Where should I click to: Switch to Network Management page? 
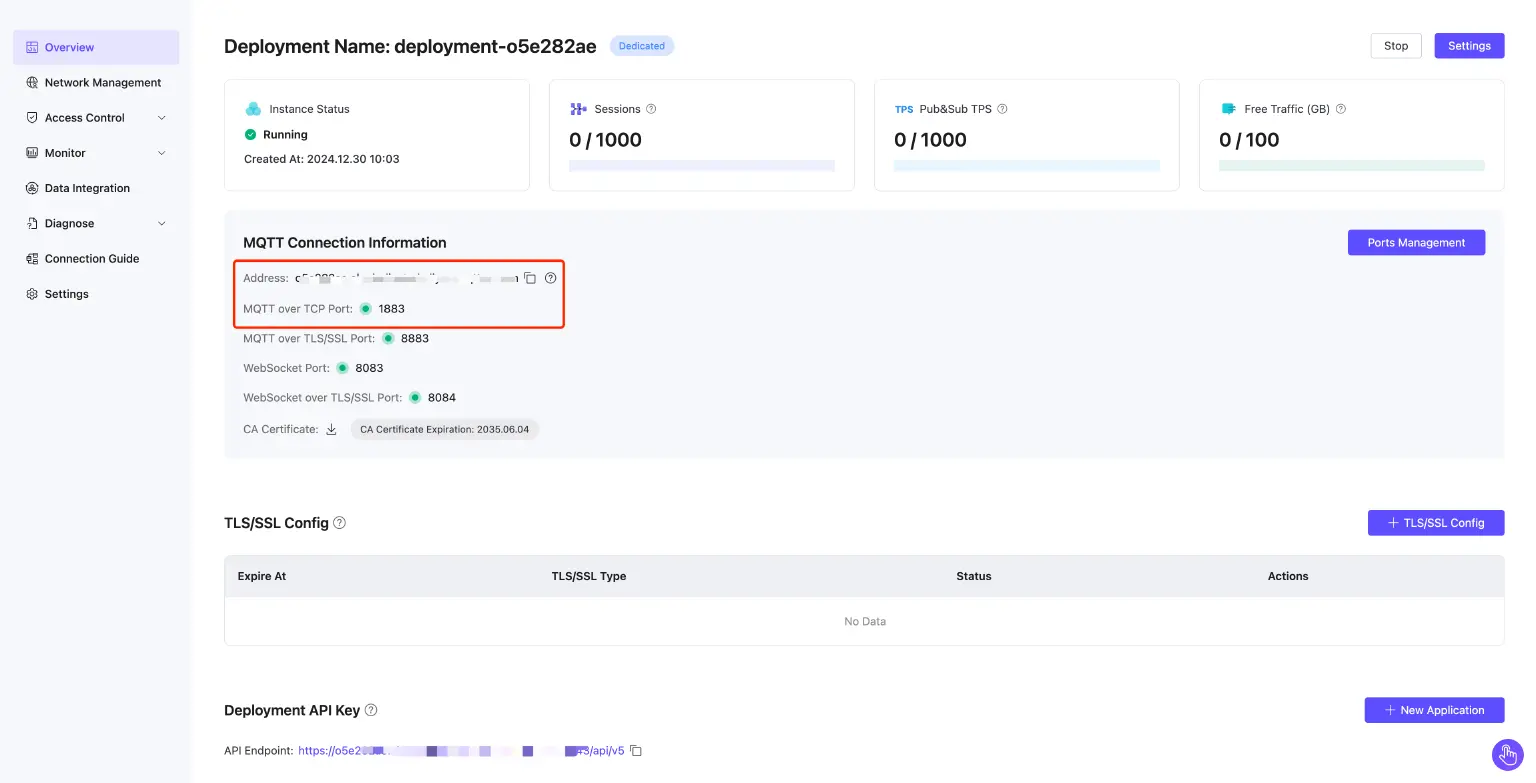[x=102, y=82]
